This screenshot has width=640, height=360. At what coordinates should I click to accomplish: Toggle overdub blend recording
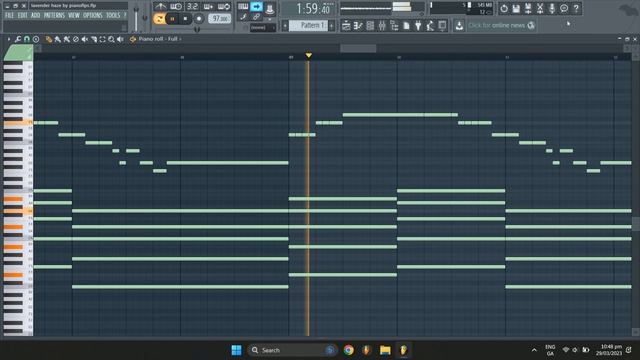click(208, 7)
